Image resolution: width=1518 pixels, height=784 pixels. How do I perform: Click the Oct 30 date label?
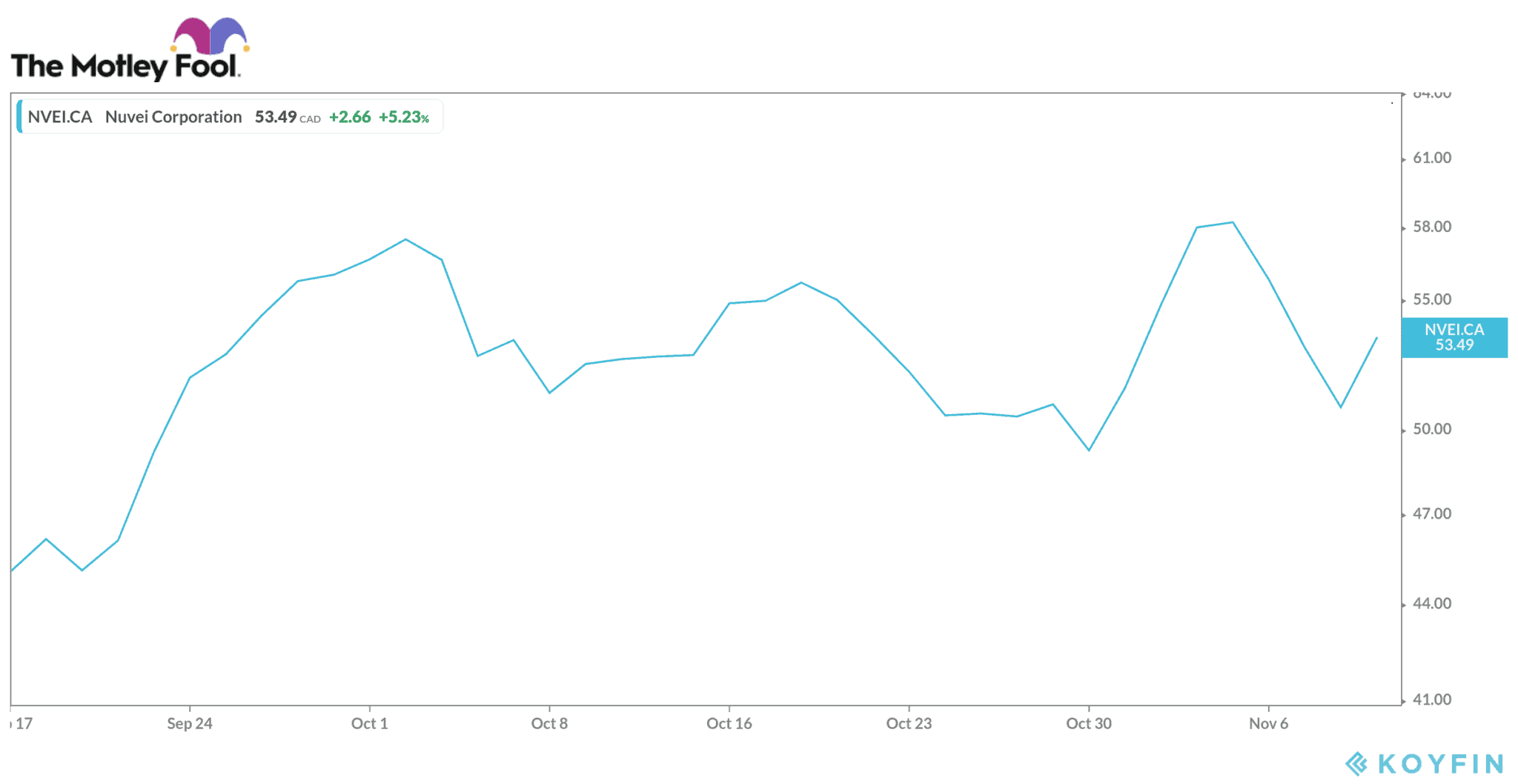[x=1088, y=723]
